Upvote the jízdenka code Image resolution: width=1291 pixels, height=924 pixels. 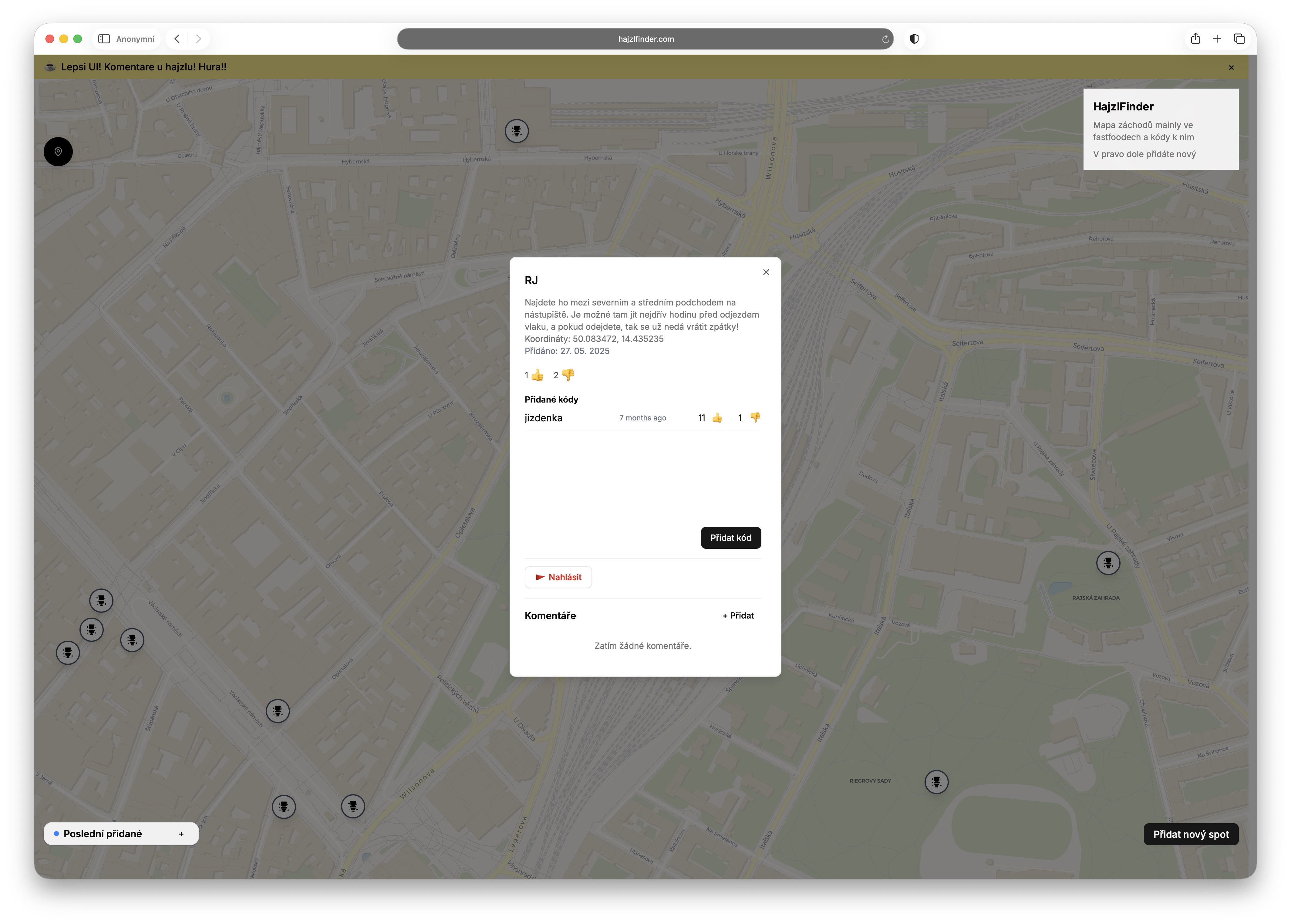point(717,418)
